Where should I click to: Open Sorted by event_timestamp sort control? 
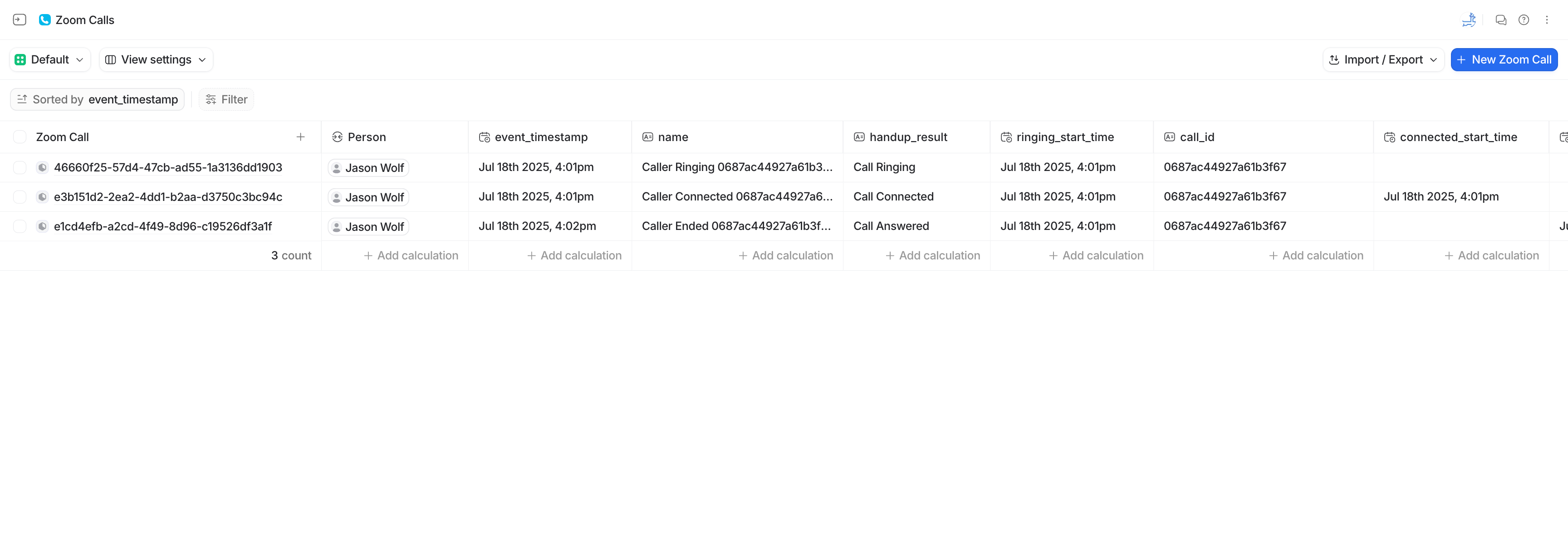click(98, 99)
